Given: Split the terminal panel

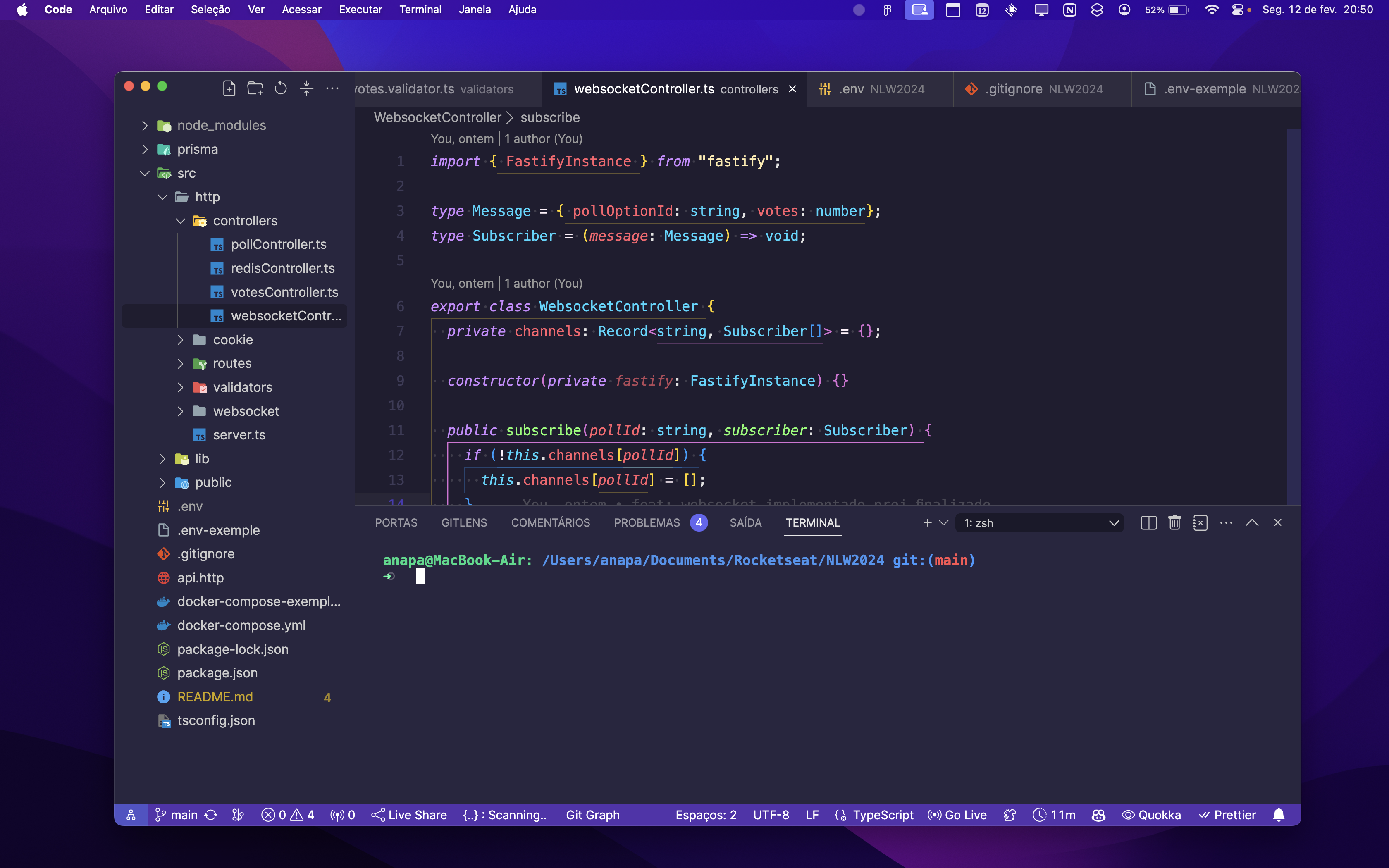Looking at the screenshot, I should pyautogui.click(x=1148, y=522).
